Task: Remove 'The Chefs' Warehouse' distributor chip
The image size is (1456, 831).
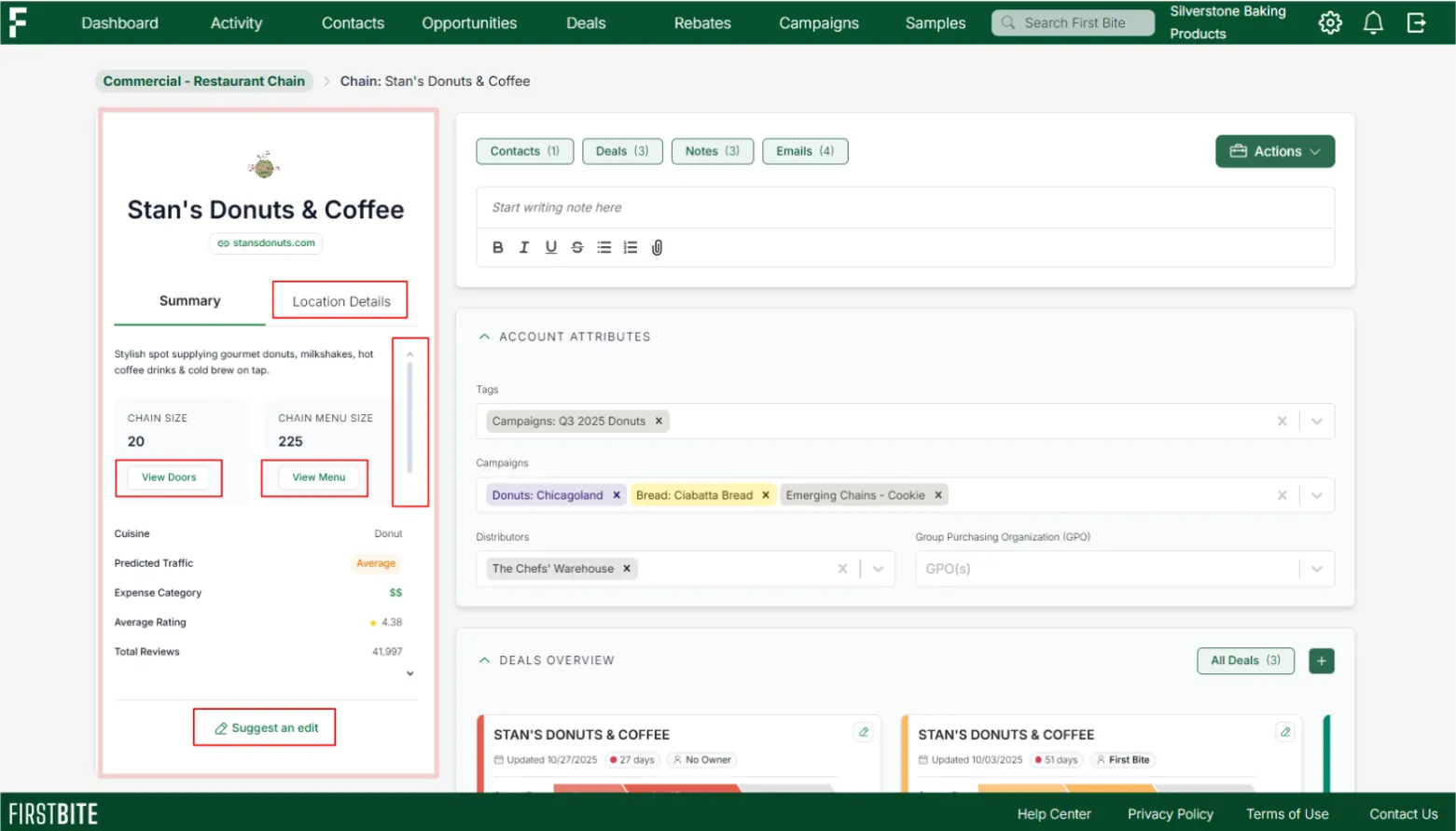Action: [627, 568]
